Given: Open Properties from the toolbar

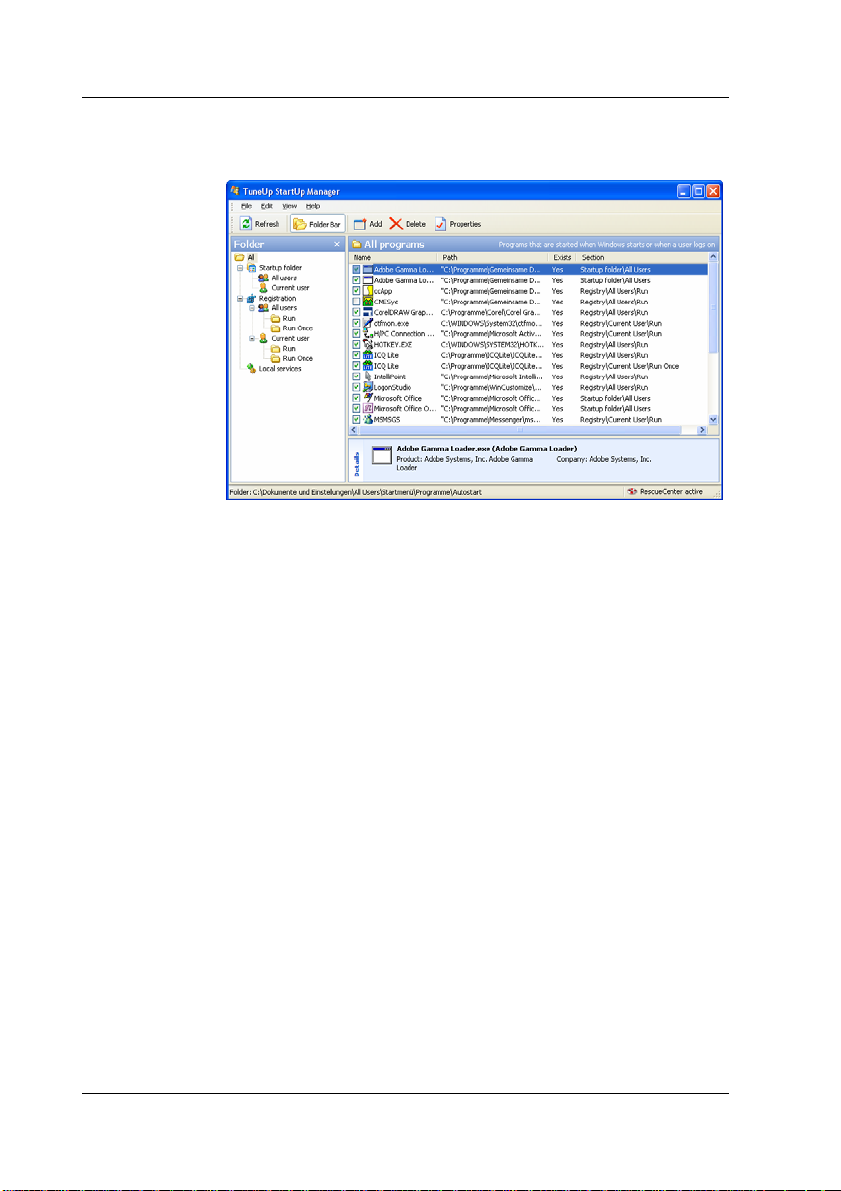Looking at the screenshot, I should pyautogui.click(x=457, y=224).
